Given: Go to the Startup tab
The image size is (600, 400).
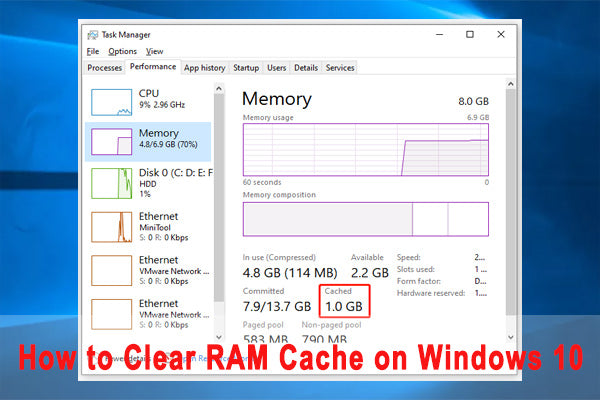Looking at the screenshot, I should [x=246, y=68].
